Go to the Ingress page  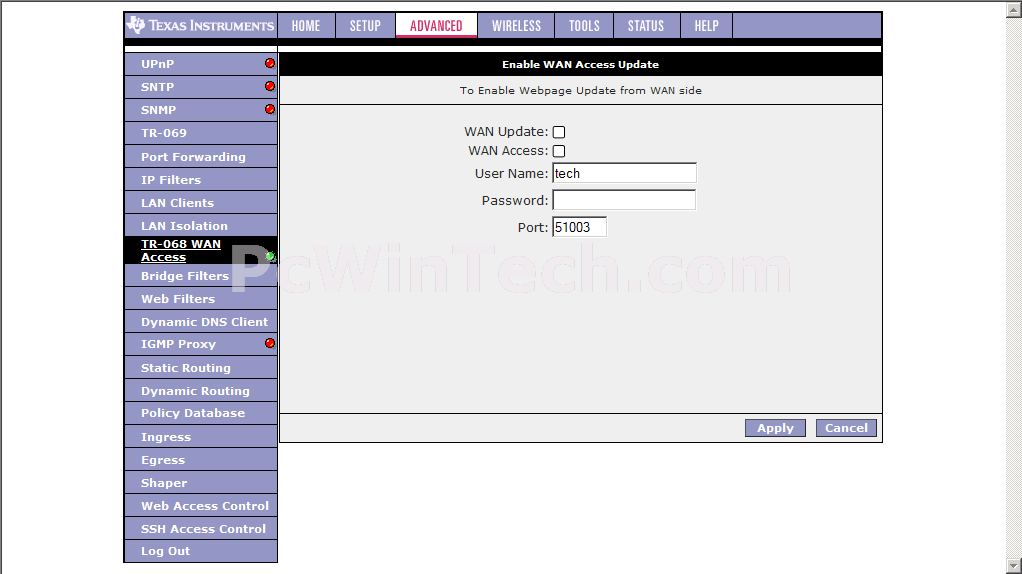pos(166,437)
